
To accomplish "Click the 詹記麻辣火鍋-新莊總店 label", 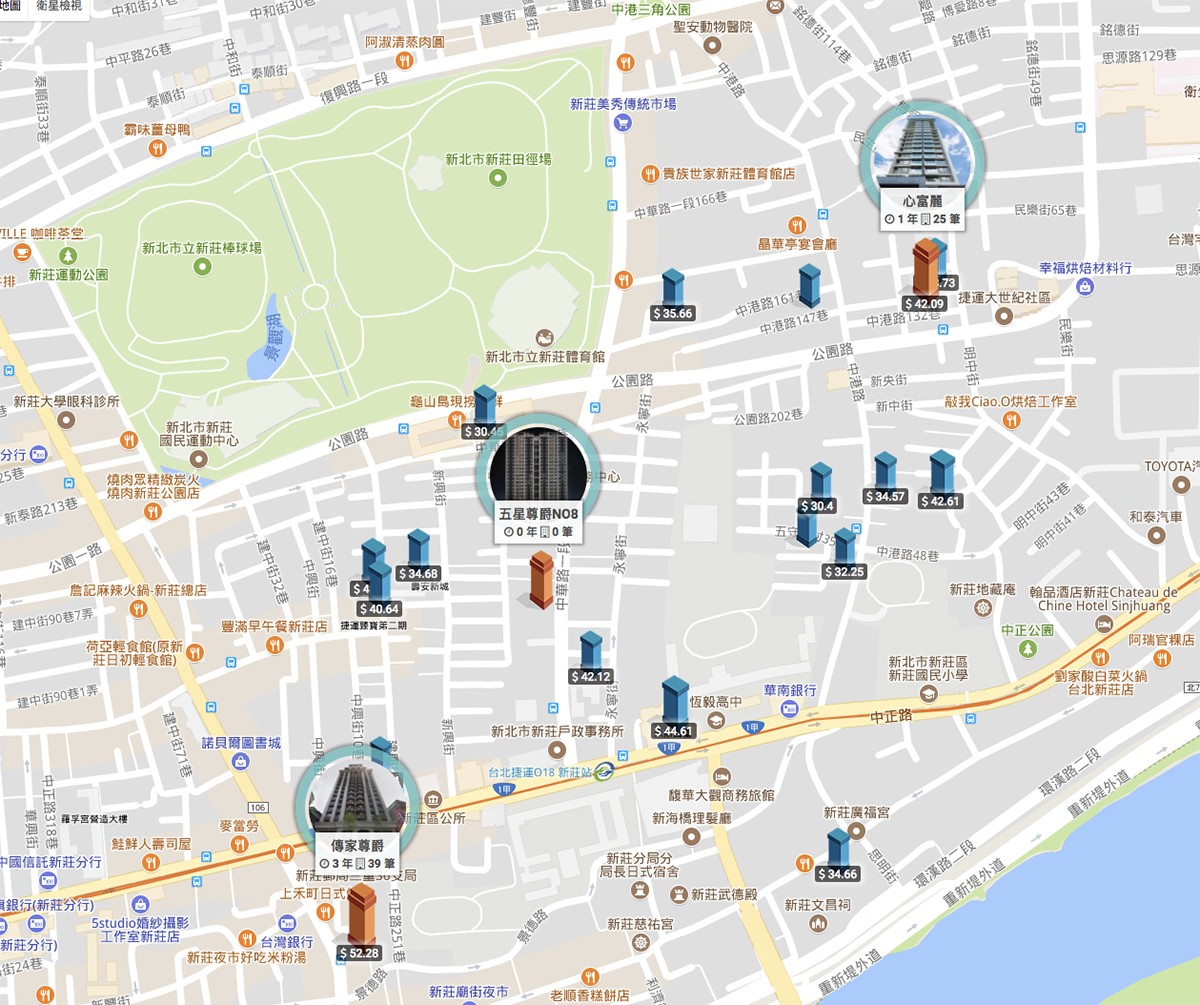I will 137,591.
